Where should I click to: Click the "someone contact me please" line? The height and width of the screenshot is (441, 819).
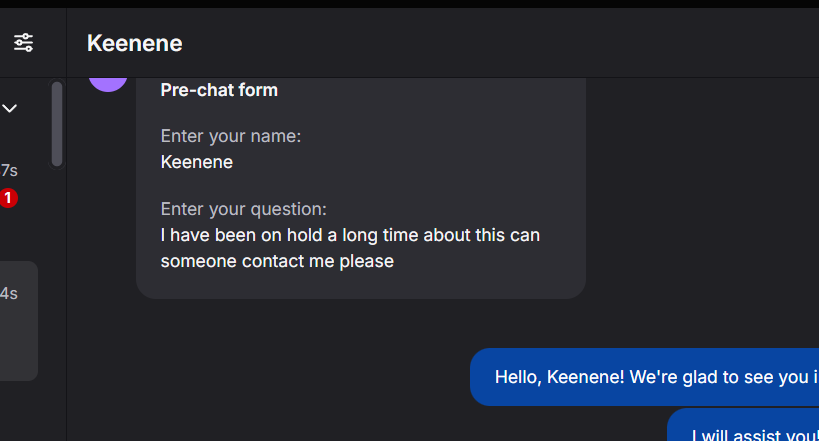(x=277, y=261)
